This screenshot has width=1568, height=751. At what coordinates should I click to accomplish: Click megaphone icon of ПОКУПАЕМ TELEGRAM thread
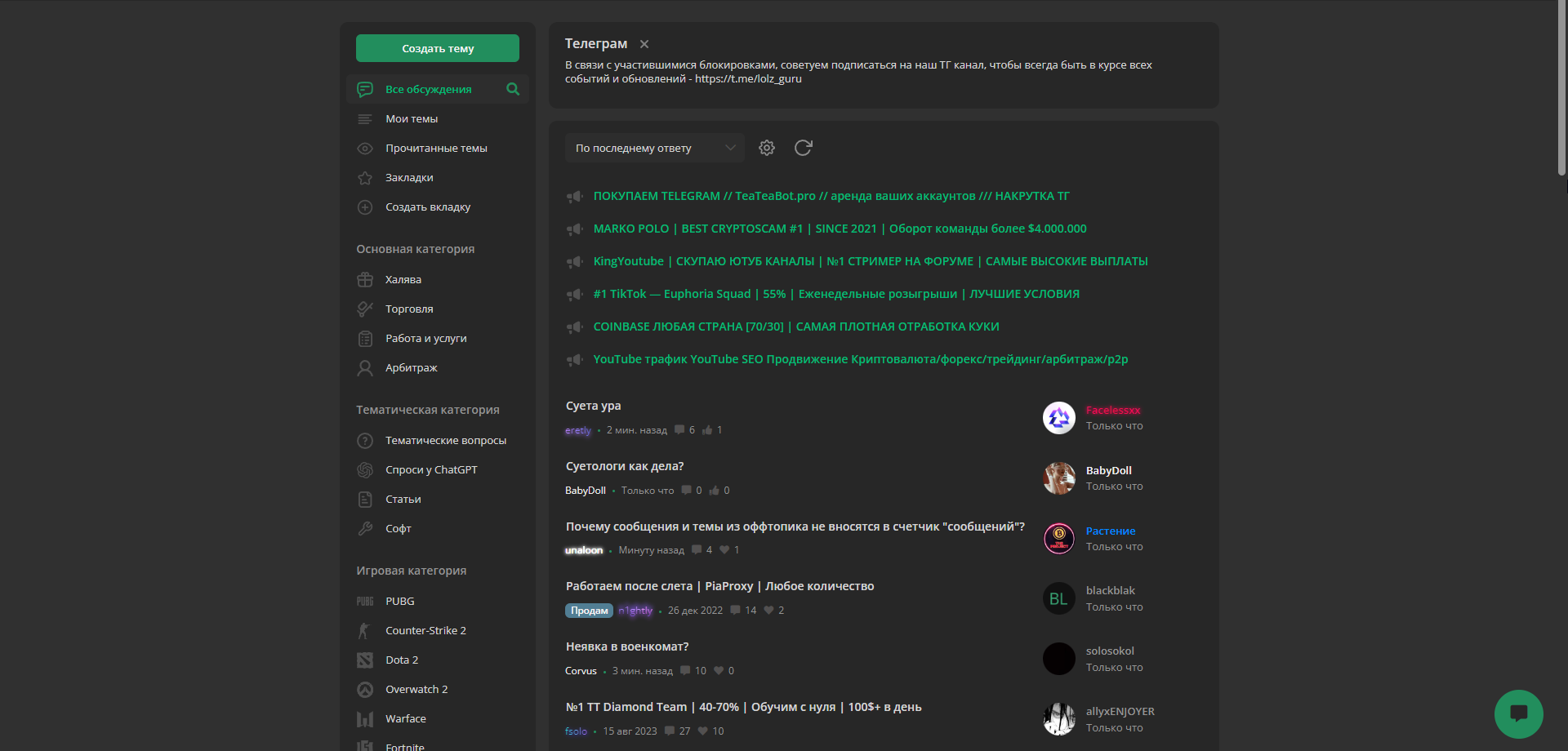(x=575, y=197)
